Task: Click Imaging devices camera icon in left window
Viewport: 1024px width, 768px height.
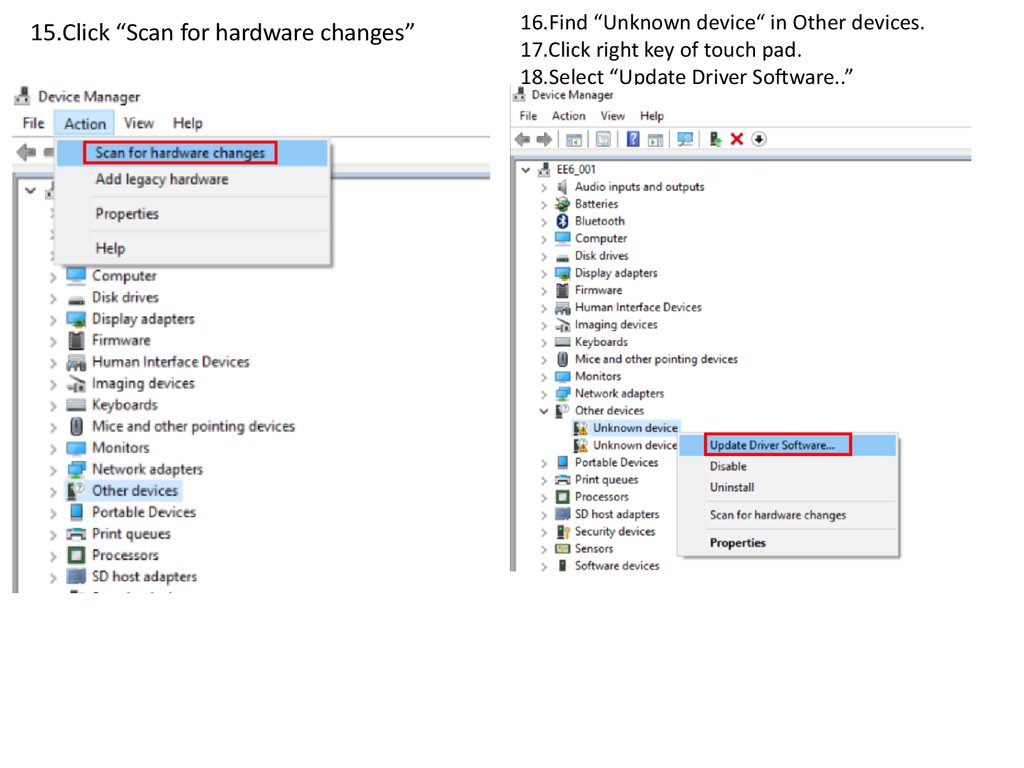Action: coord(76,383)
